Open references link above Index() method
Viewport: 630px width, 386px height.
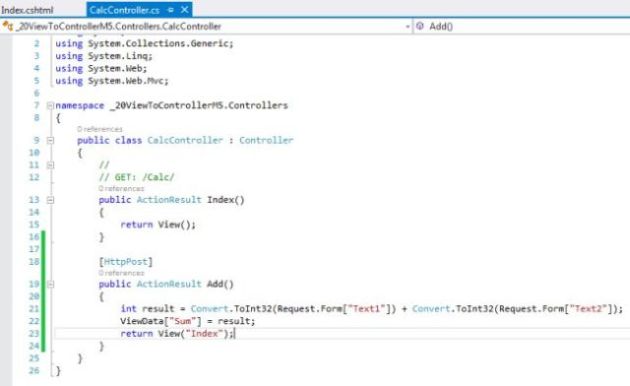point(121,188)
